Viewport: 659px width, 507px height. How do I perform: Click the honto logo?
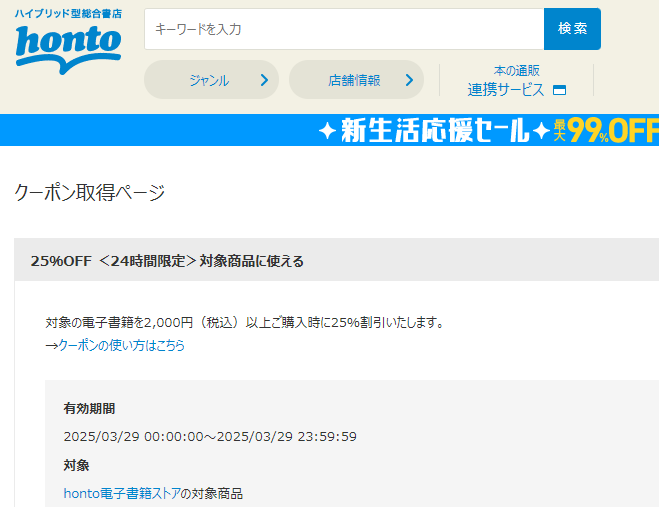point(69,49)
